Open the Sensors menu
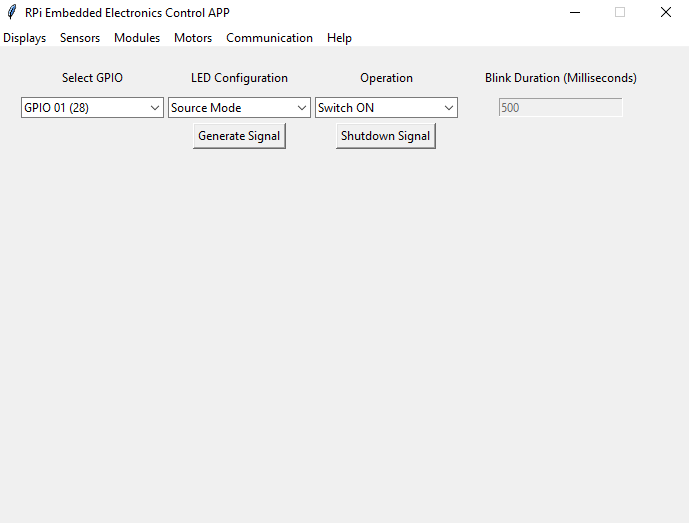The width and height of the screenshot is (689, 523). 80,38
